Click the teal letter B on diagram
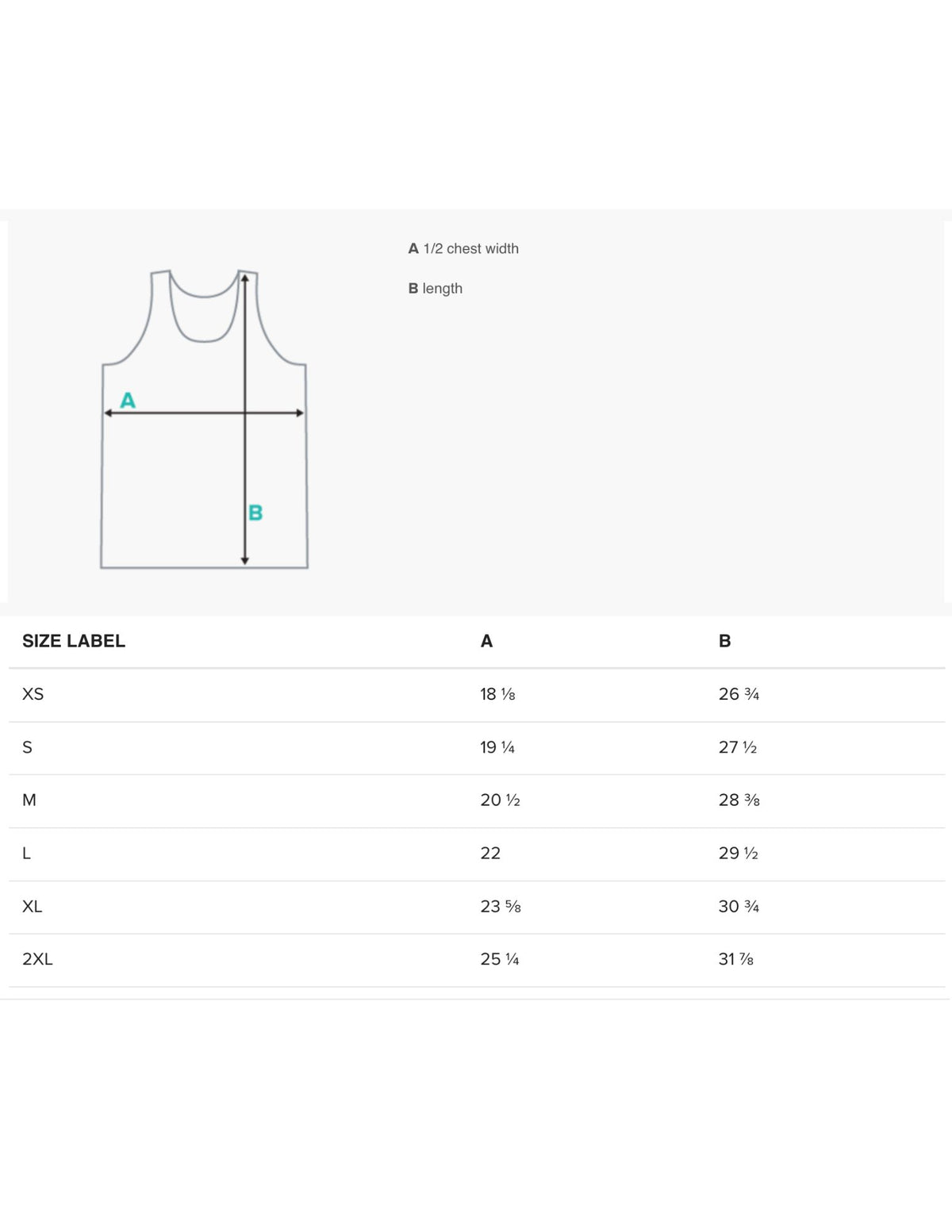The width and height of the screenshot is (952, 1232). click(255, 512)
